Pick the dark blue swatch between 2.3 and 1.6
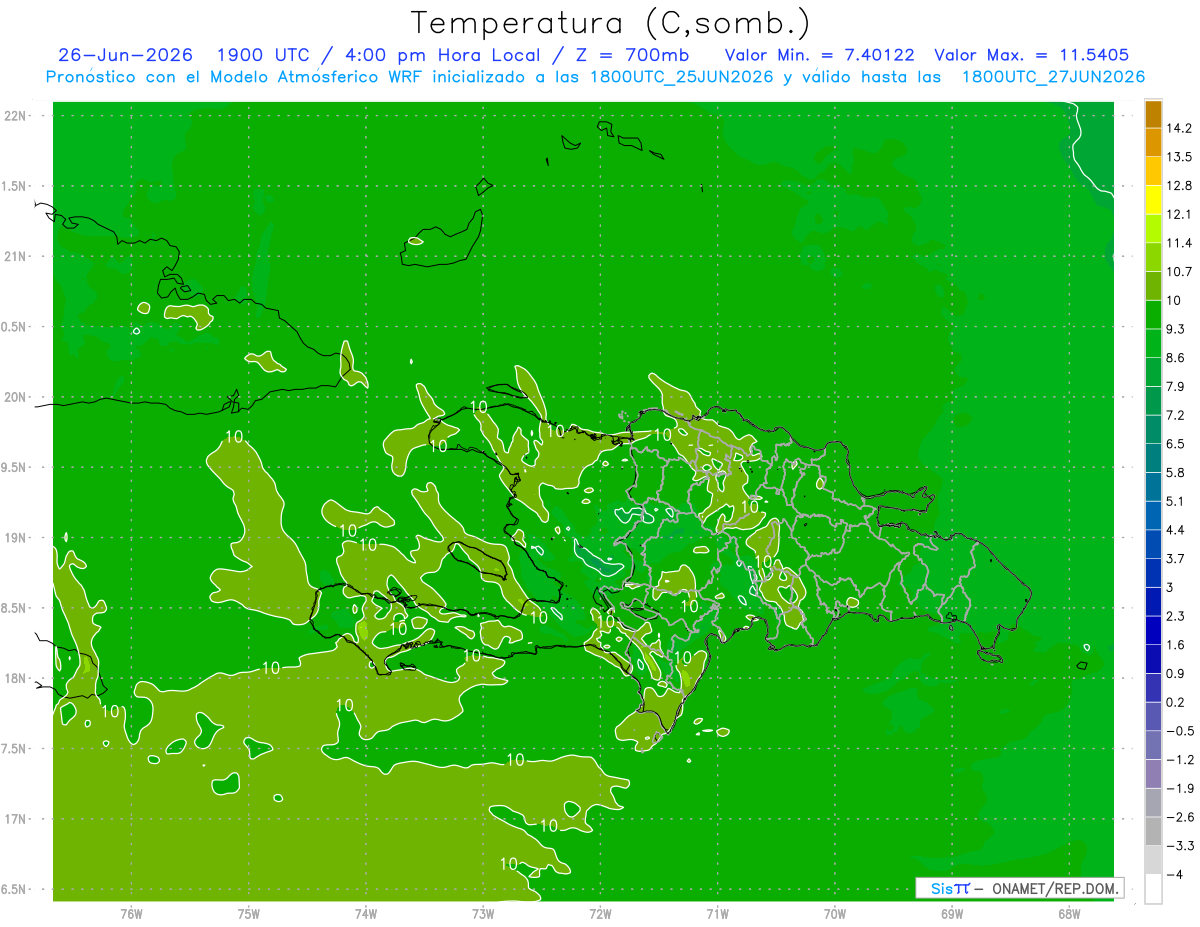1200x927 pixels. tap(1153, 631)
